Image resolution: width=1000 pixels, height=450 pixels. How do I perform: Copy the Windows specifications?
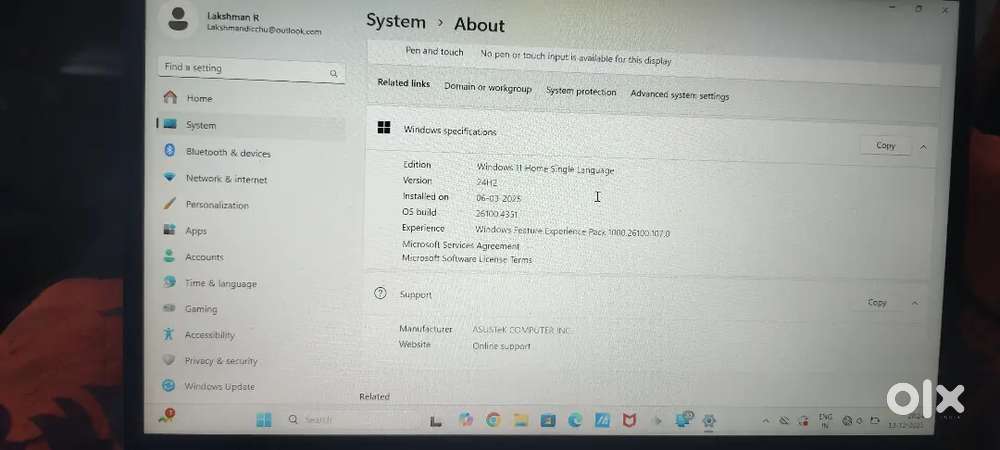point(886,146)
